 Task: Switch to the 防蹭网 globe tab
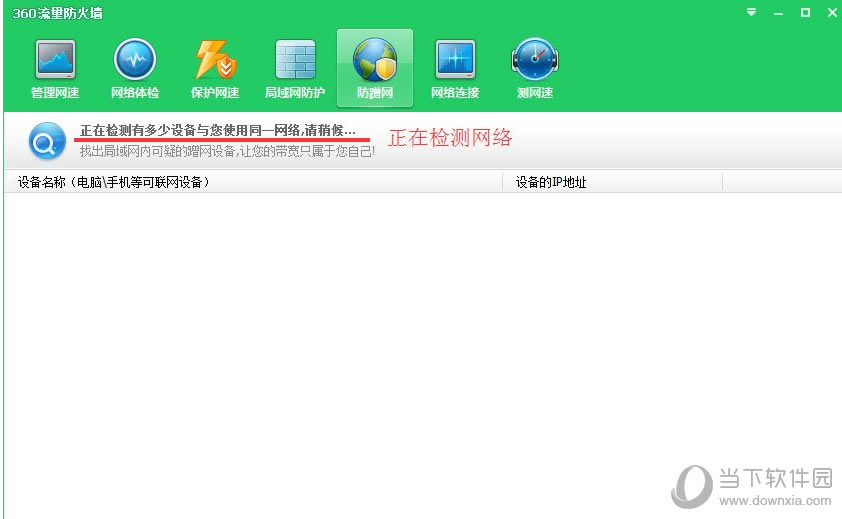point(375,68)
